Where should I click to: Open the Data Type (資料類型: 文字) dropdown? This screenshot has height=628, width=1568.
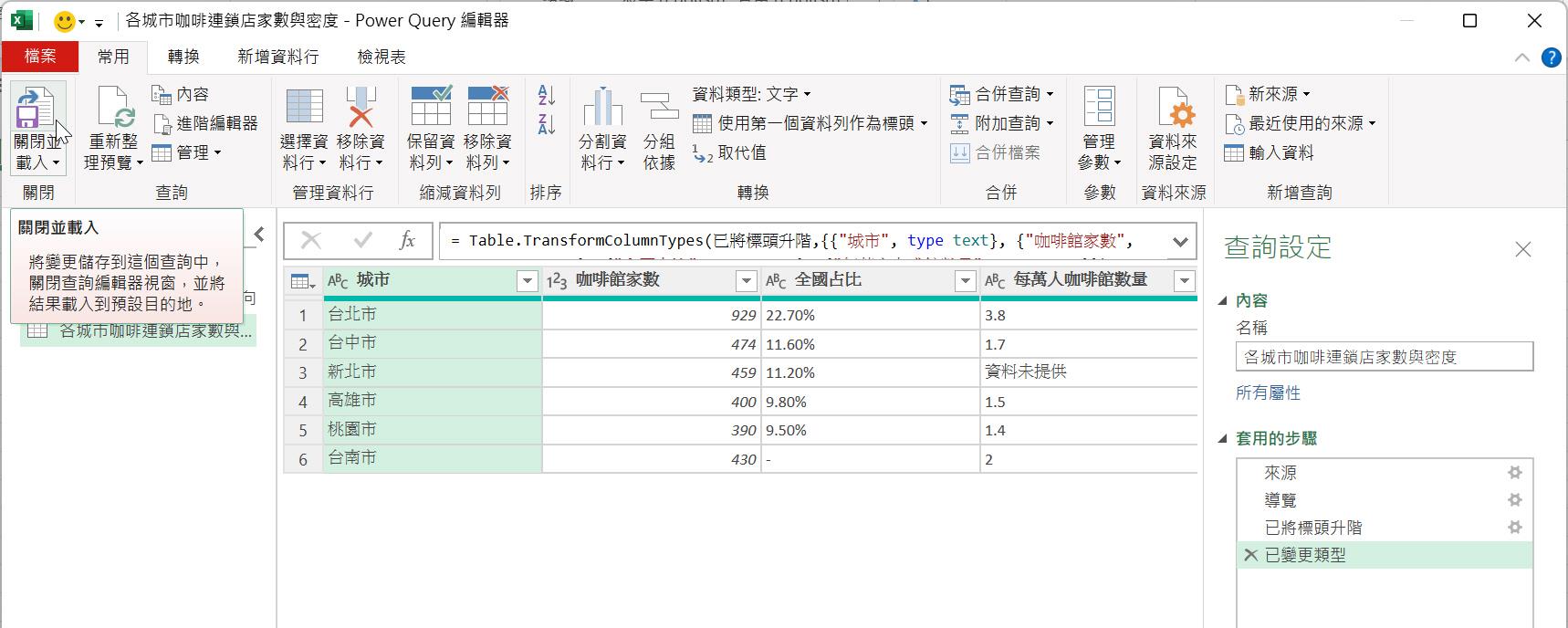(752, 94)
